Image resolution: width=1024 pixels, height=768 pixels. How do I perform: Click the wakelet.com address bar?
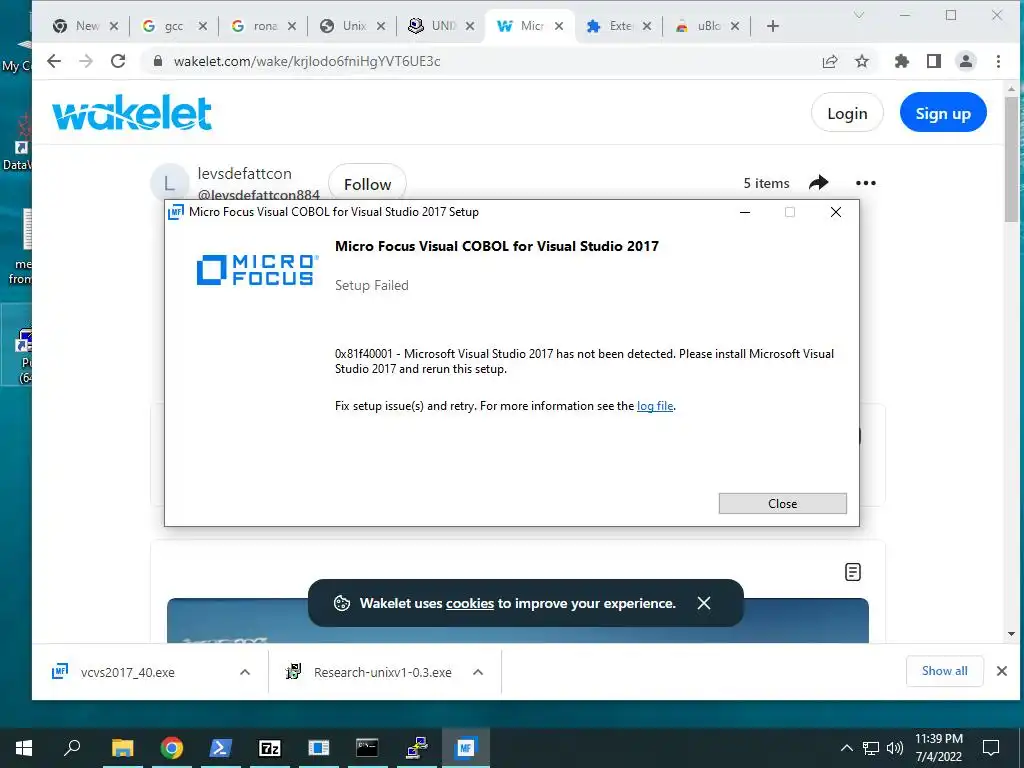(x=483, y=61)
